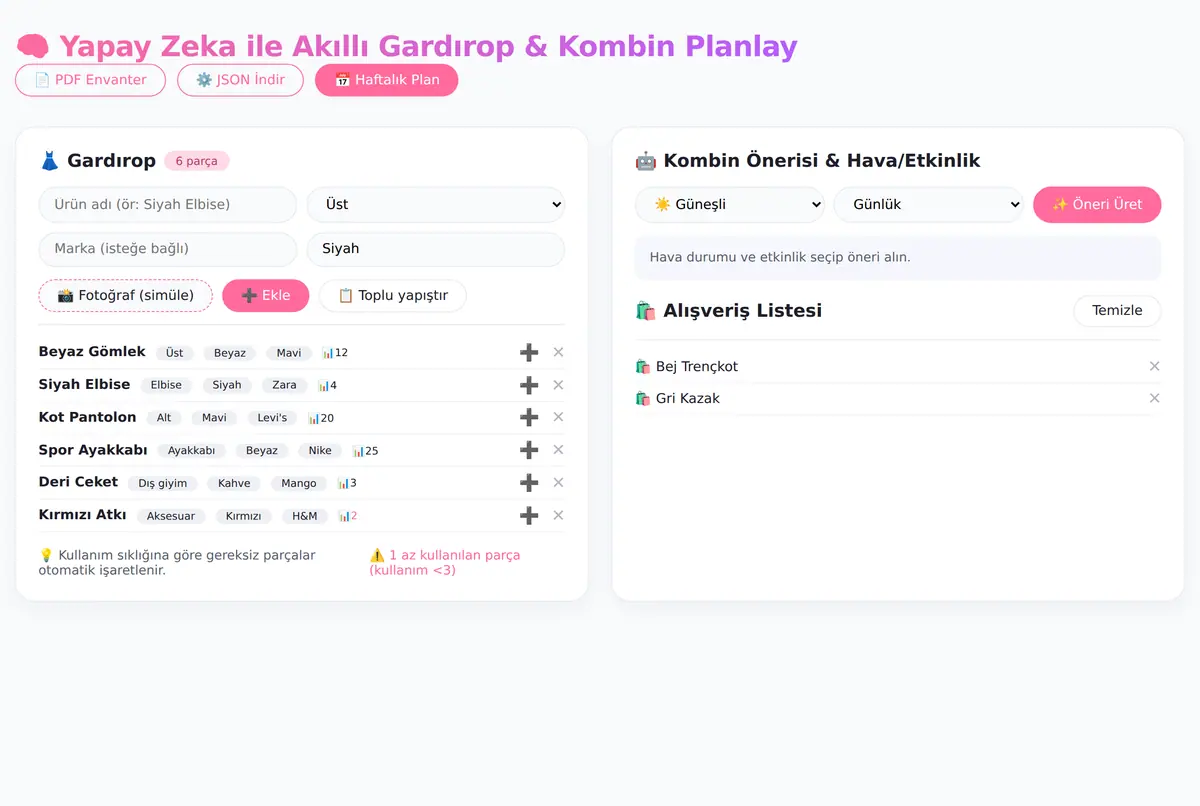This screenshot has width=1200, height=806.
Task: Click the Hava durumu ve etkinlik hint box
Action: click(x=898, y=257)
